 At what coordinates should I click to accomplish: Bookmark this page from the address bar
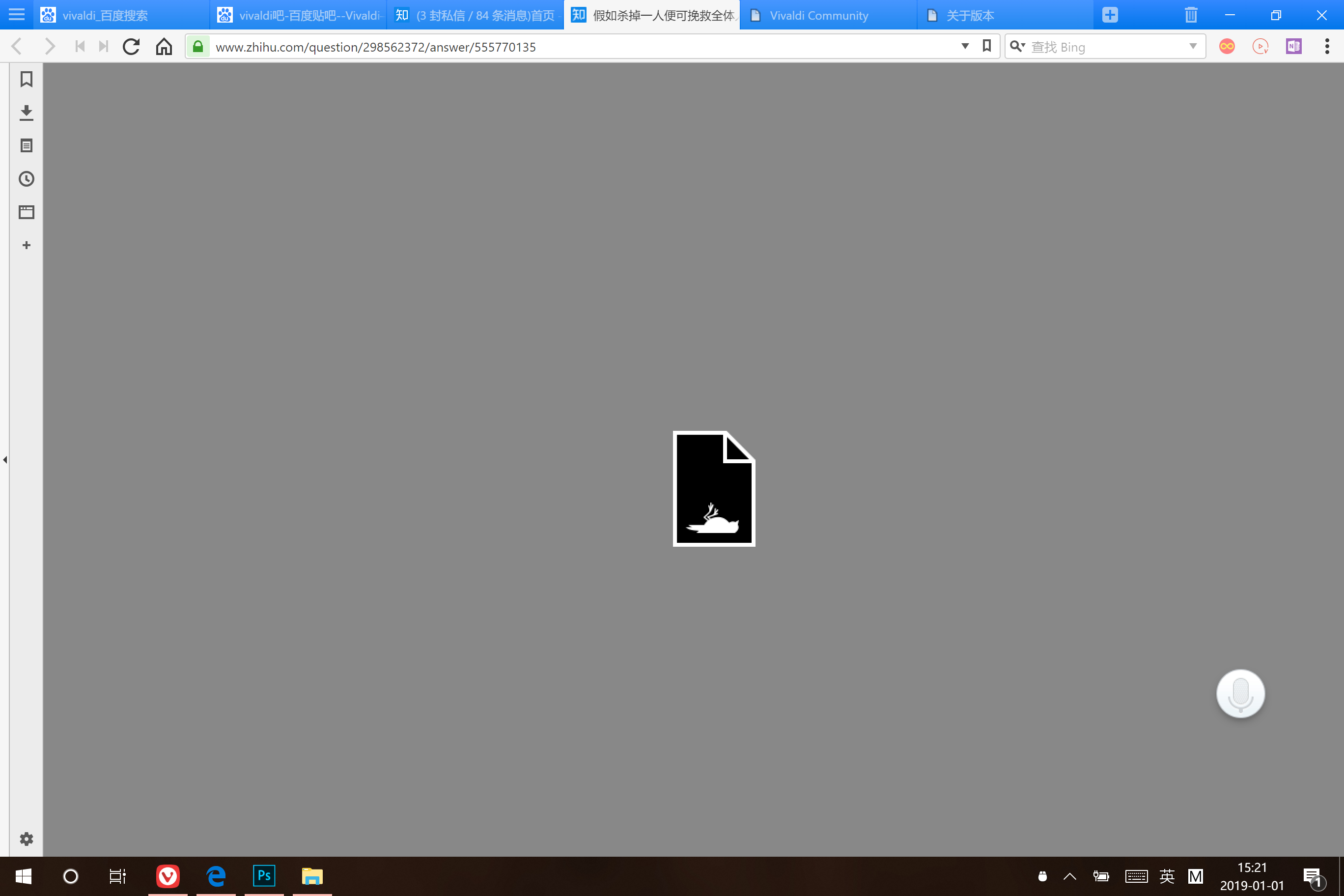click(x=987, y=46)
